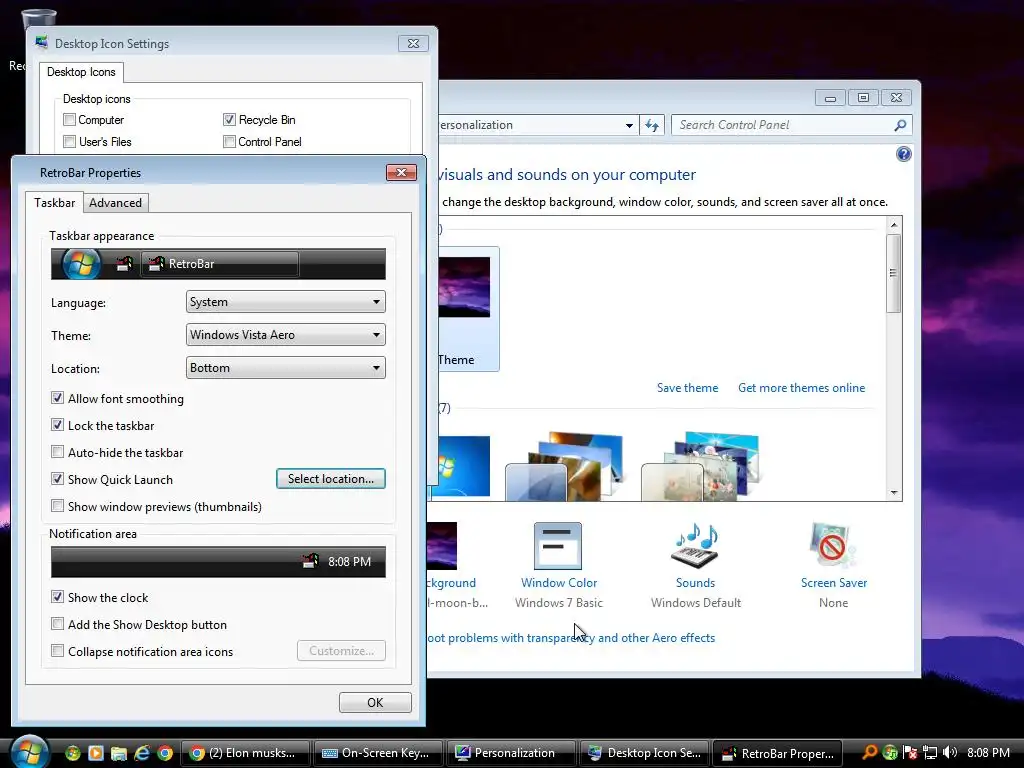
Task: Click the RetroBar window button in appearance preview
Action: click(220, 264)
